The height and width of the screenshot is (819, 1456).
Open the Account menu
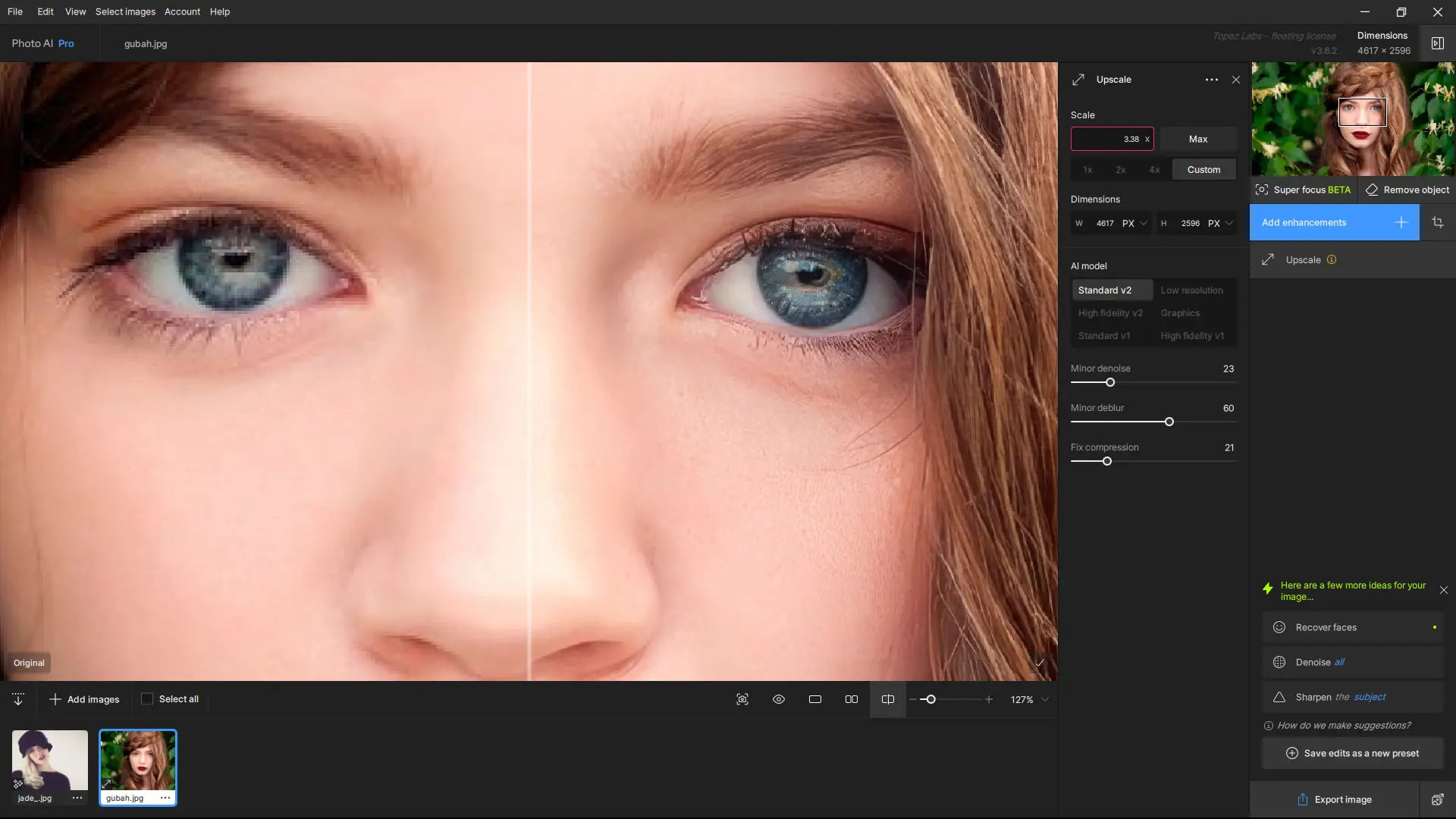[x=182, y=11]
